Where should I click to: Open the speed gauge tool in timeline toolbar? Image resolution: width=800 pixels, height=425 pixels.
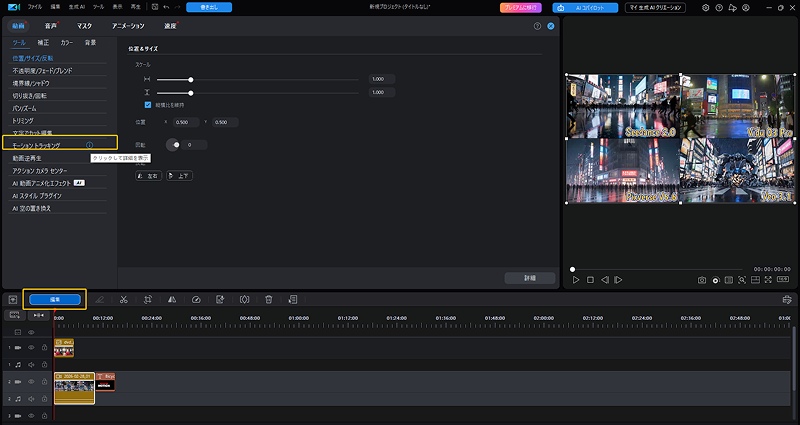tap(196, 299)
